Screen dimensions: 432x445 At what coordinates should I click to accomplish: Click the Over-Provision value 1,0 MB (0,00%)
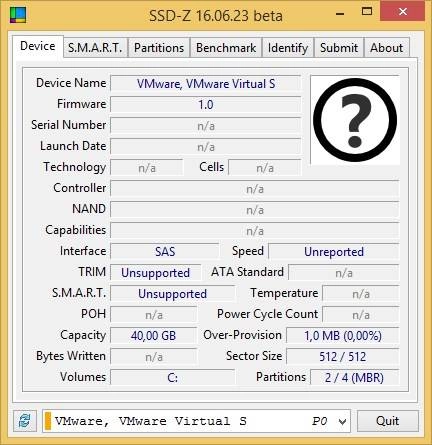(343, 336)
